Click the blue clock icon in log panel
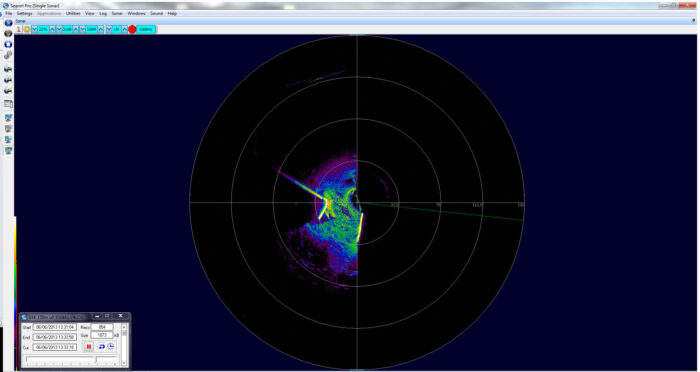Screen dimensions: 700x372 pos(111,346)
